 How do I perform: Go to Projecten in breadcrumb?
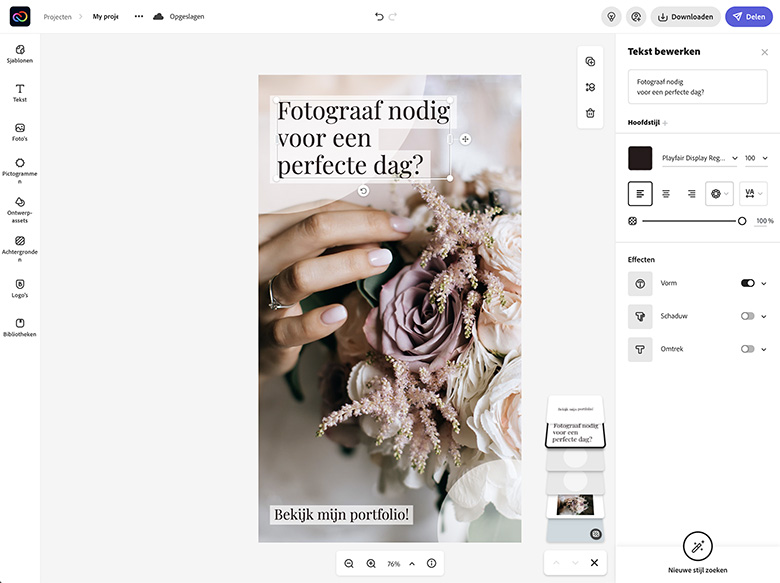point(57,17)
